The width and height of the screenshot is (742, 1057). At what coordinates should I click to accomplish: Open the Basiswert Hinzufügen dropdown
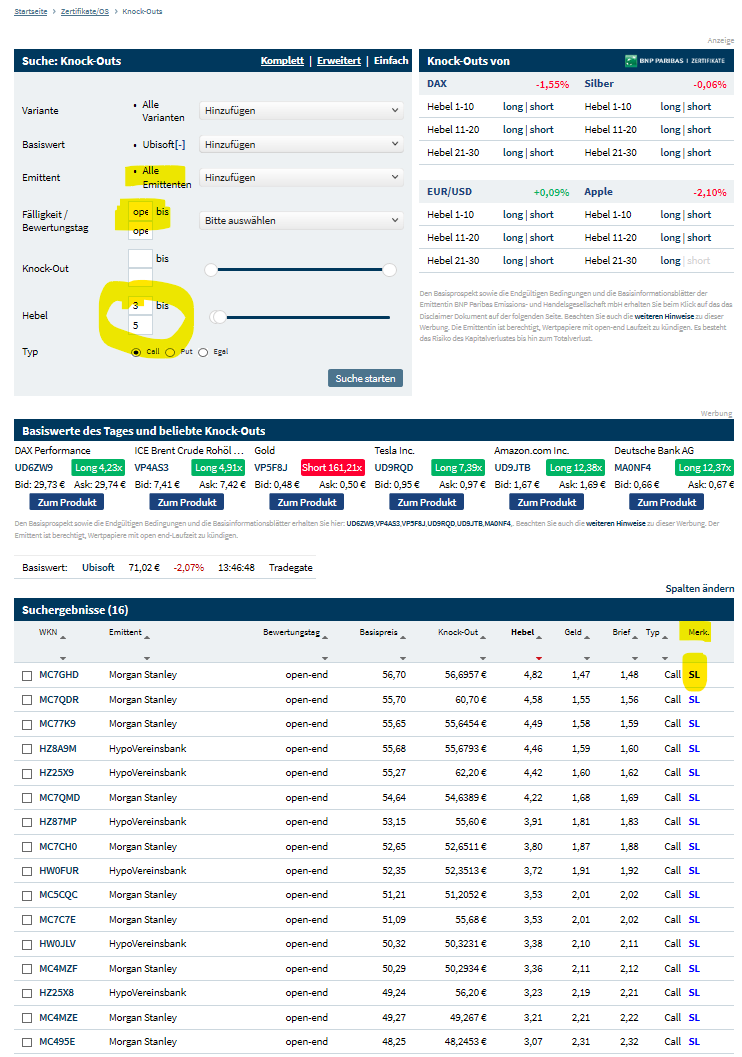tap(301, 144)
